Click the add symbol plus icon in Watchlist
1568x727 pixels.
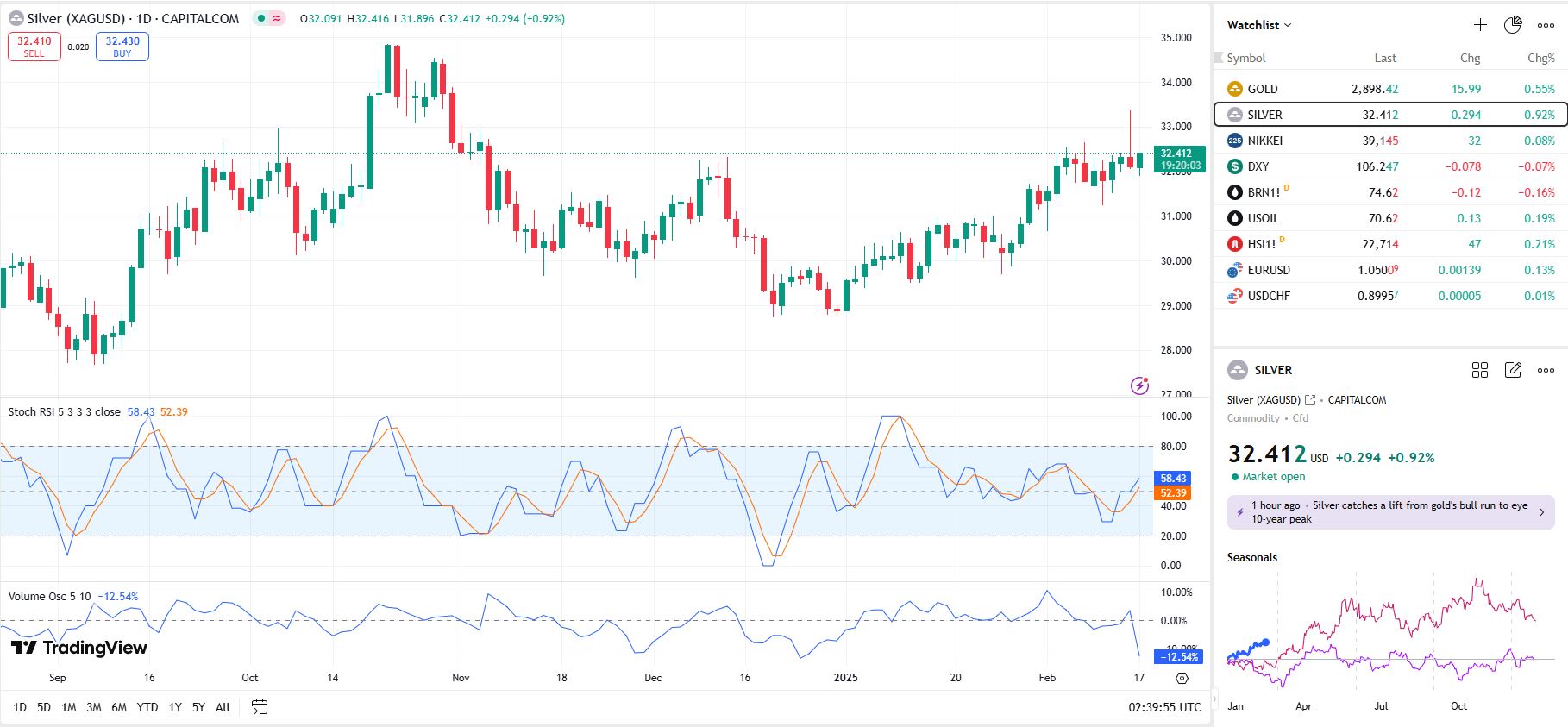[1480, 25]
